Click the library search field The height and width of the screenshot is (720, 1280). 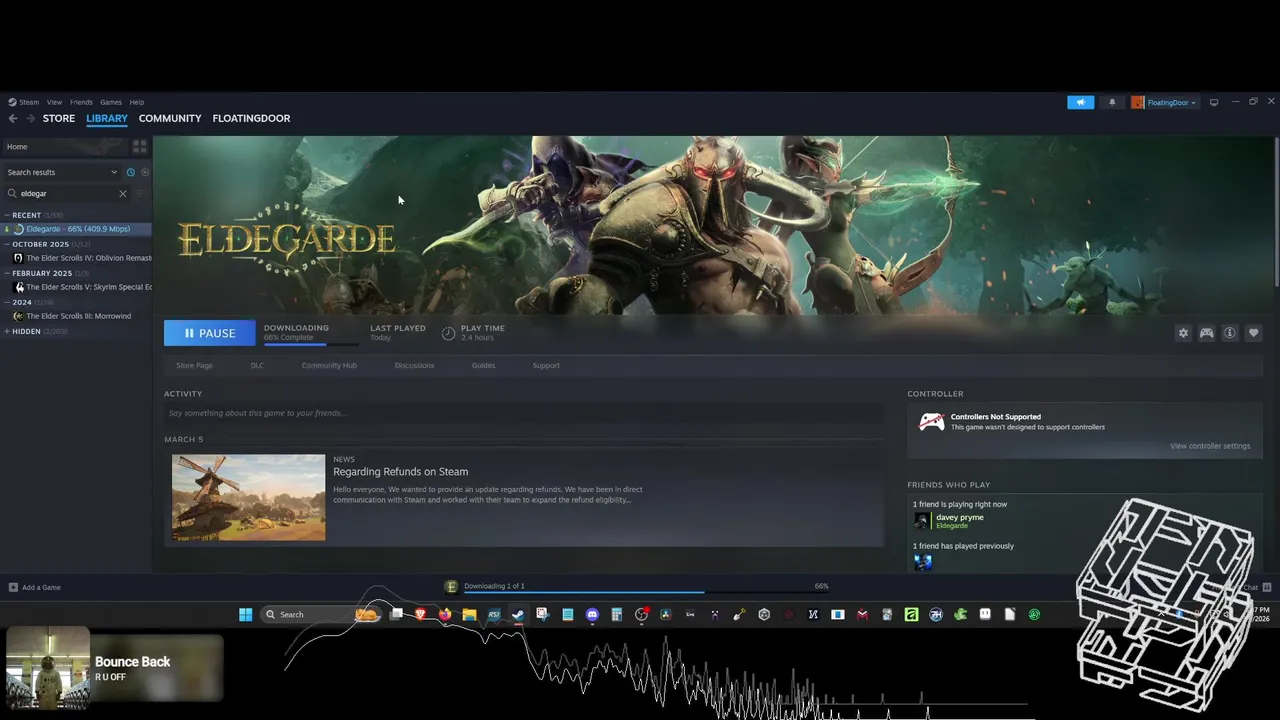[67, 194]
